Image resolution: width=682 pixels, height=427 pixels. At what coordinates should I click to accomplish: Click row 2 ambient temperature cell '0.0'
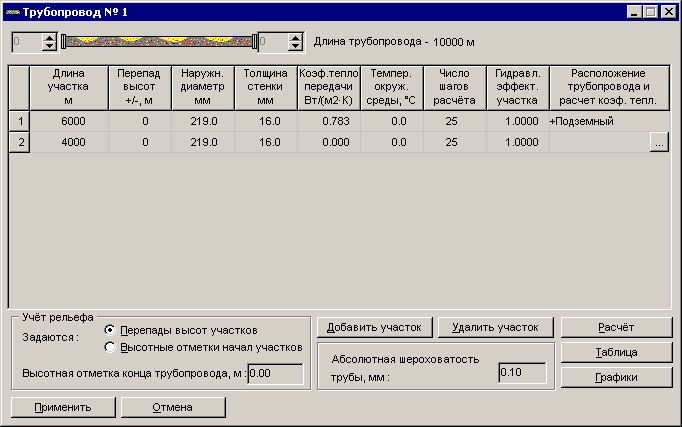click(392, 142)
